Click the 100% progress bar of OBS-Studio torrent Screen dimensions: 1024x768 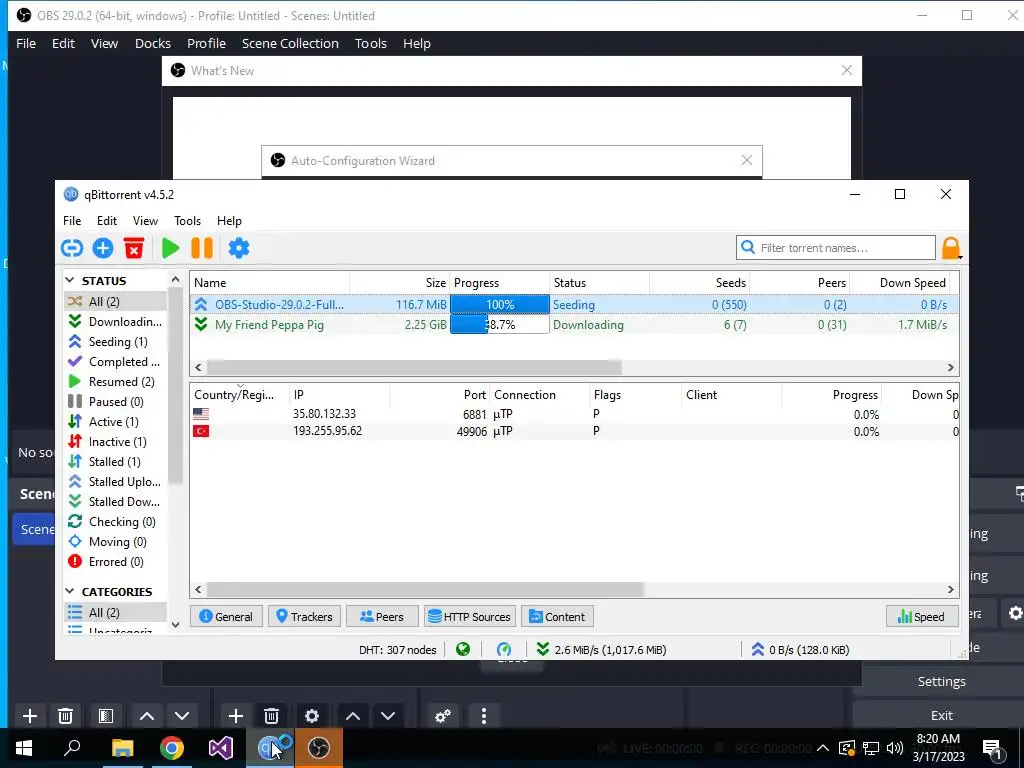[500, 304]
